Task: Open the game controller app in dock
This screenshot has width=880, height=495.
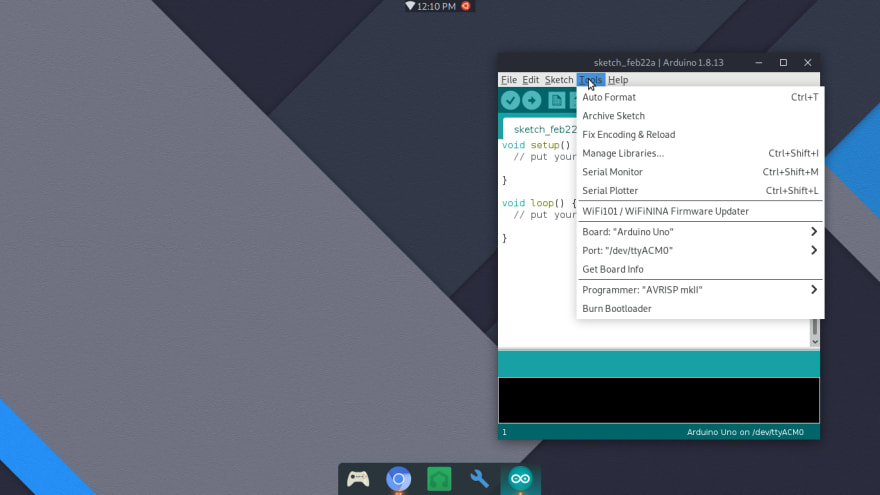Action: (x=358, y=479)
